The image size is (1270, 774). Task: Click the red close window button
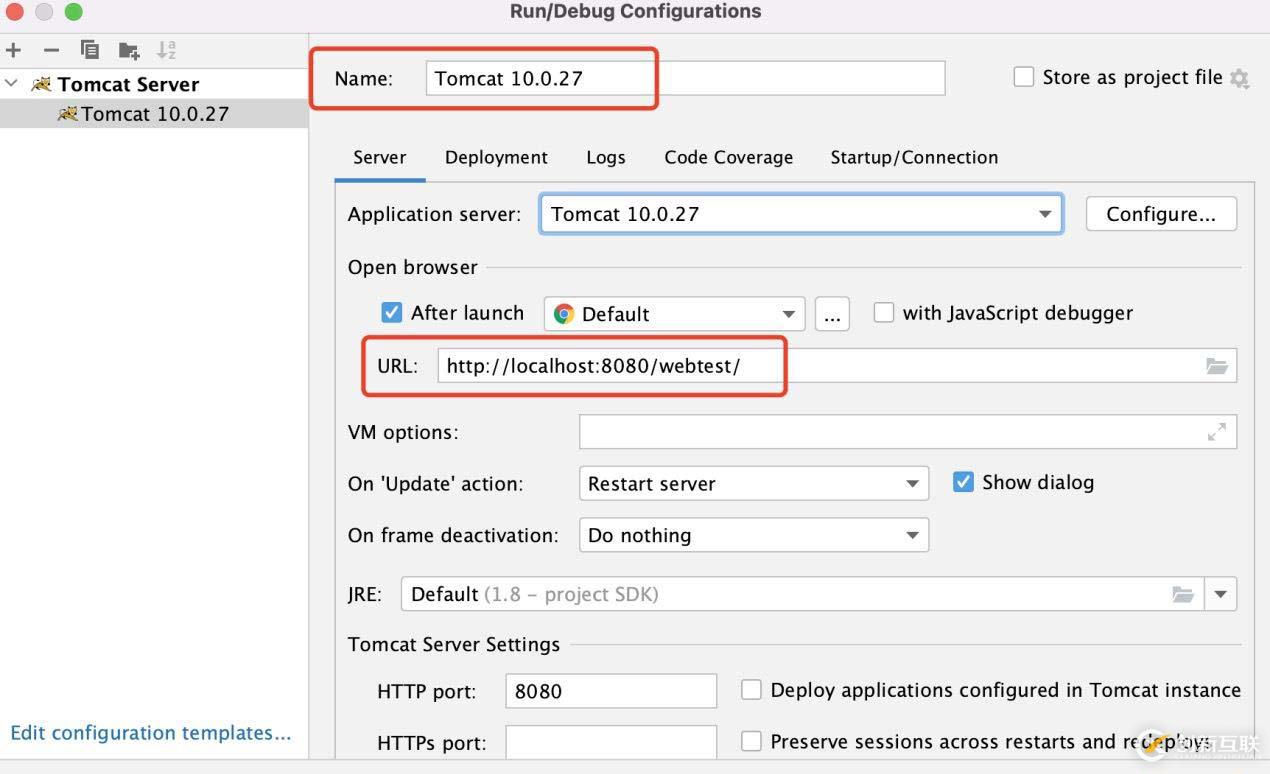(16, 12)
